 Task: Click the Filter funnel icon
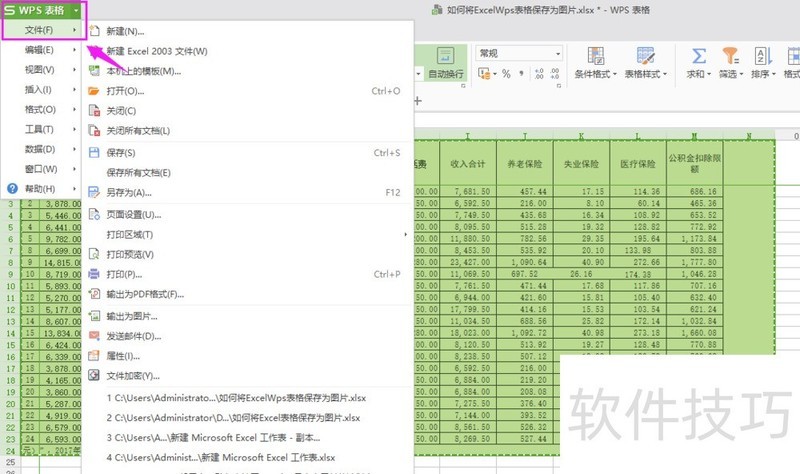(x=731, y=55)
